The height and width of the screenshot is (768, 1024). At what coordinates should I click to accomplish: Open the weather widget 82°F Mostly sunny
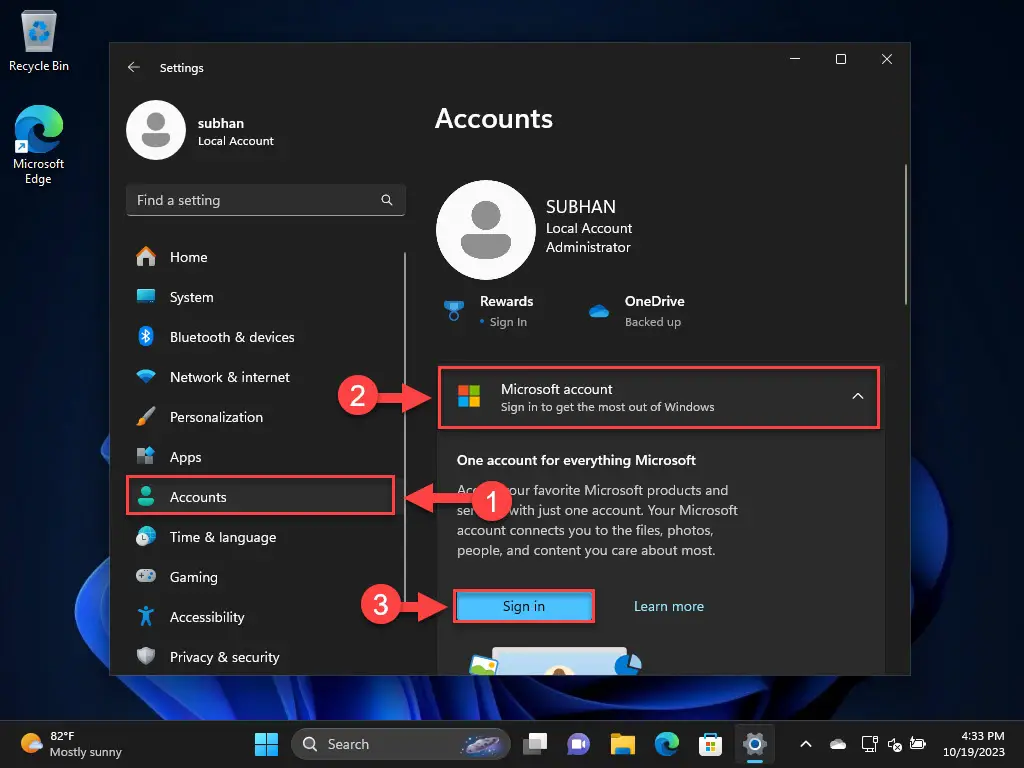[72, 744]
